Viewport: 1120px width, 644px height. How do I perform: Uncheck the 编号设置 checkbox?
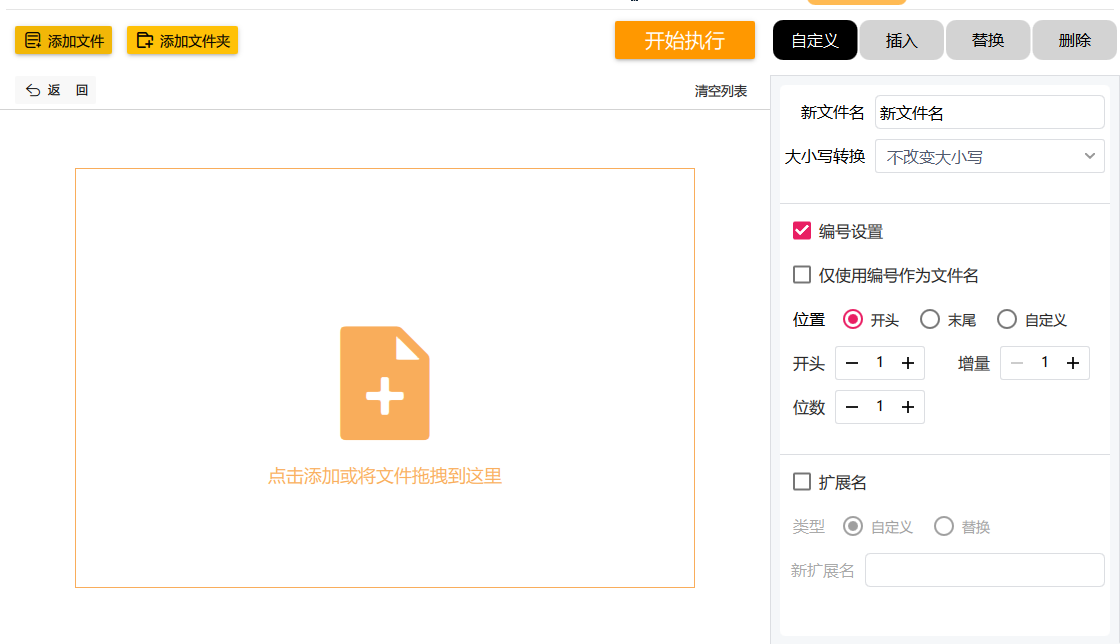coord(801,231)
